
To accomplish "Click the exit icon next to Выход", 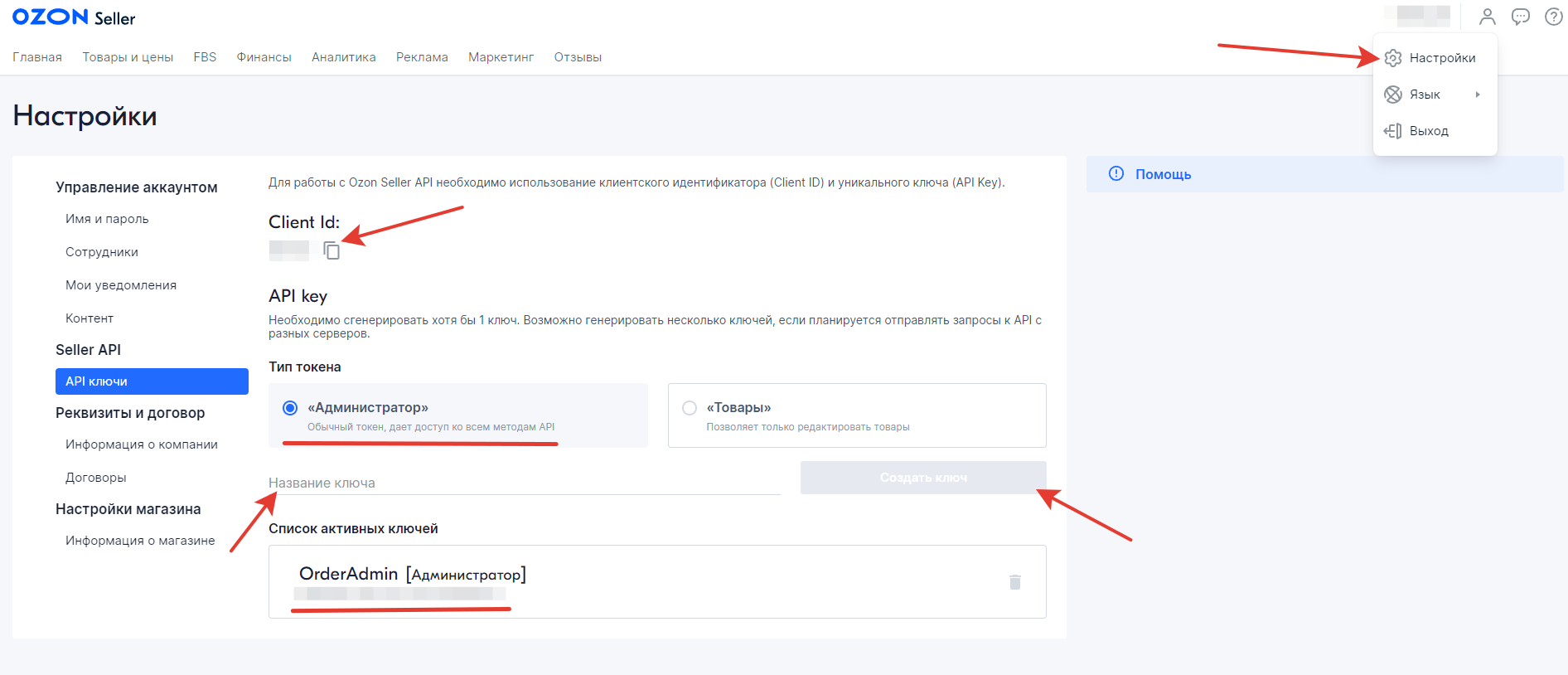I will click(x=1393, y=131).
